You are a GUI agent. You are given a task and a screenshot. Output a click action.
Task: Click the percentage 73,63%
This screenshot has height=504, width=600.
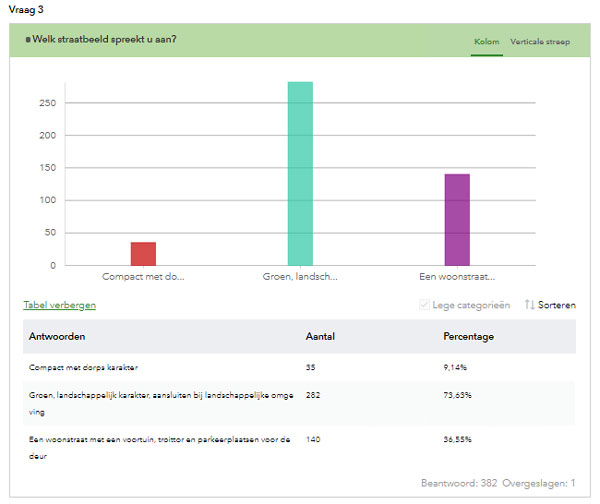coord(457,395)
